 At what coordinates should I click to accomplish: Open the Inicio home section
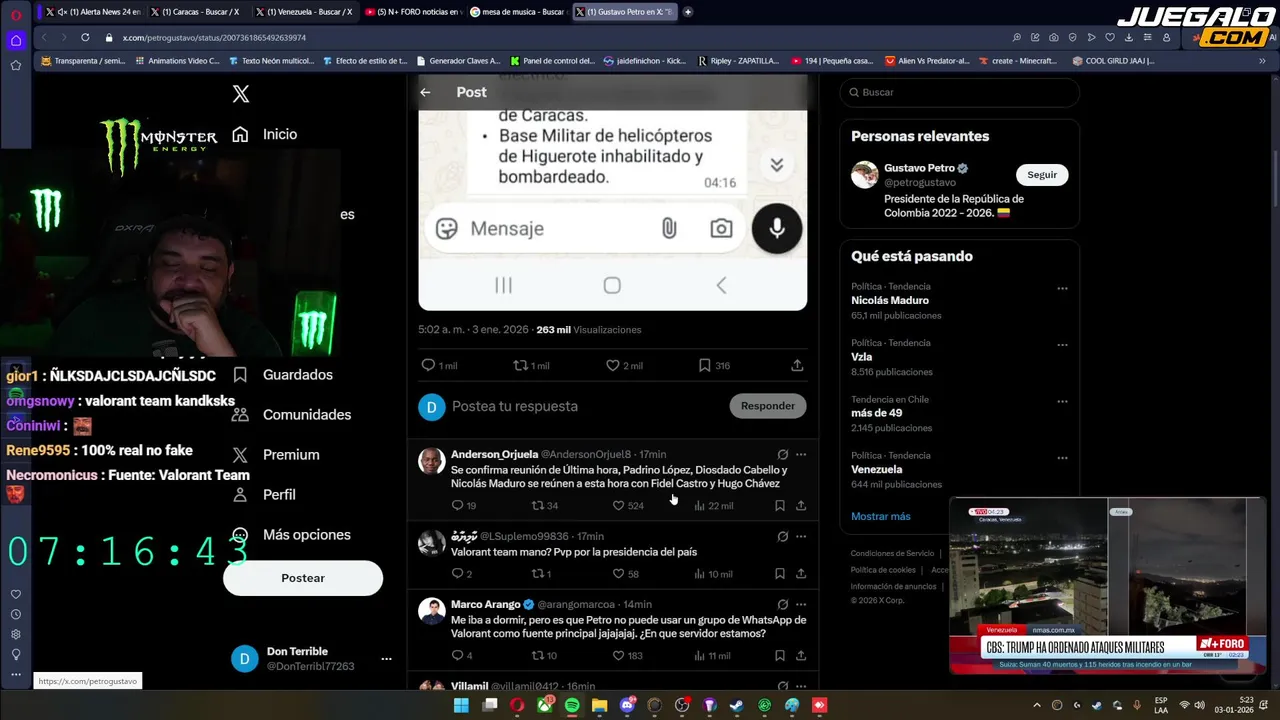(x=265, y=134)
